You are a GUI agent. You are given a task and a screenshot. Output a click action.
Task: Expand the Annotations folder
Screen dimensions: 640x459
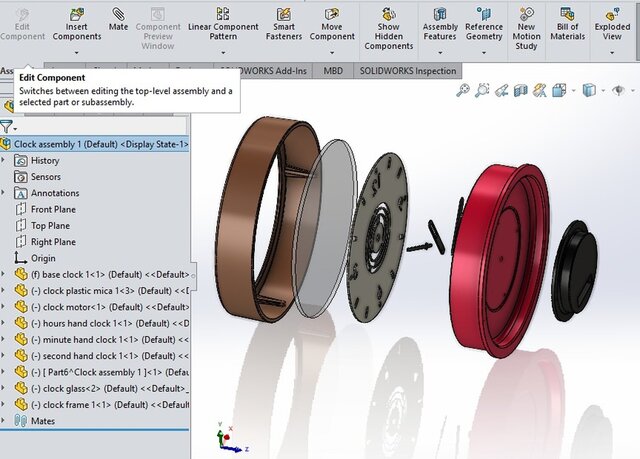[3, 193]
